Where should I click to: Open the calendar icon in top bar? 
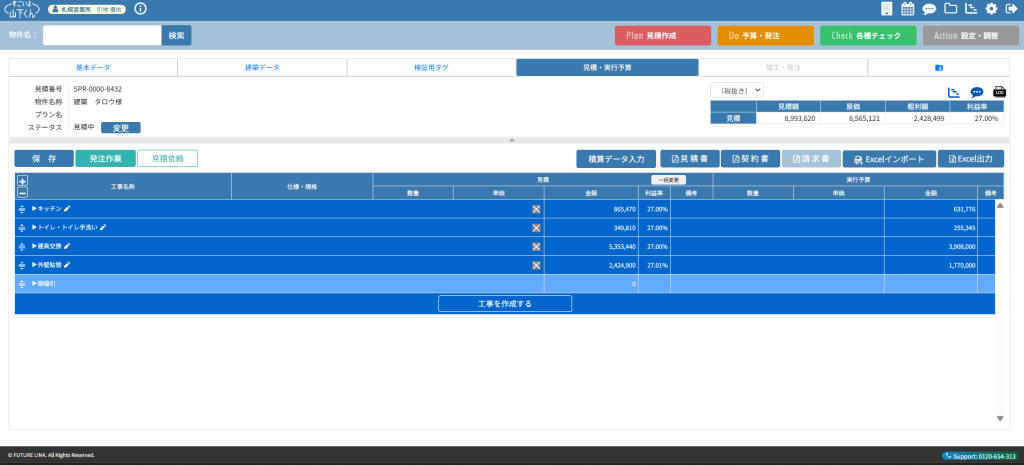click(908, 9)
